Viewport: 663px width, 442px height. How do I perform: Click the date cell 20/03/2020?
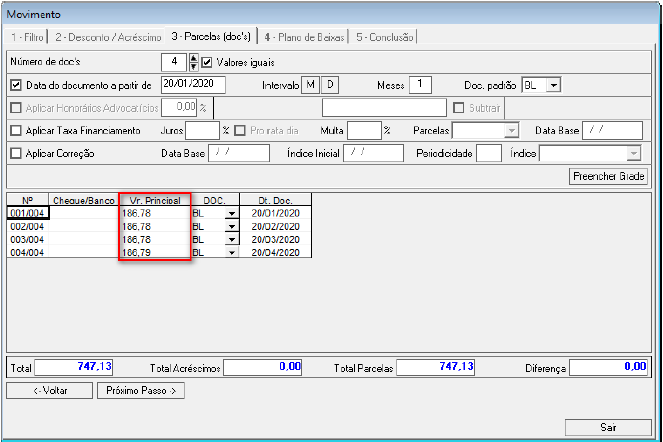click(x=276, y=239)
